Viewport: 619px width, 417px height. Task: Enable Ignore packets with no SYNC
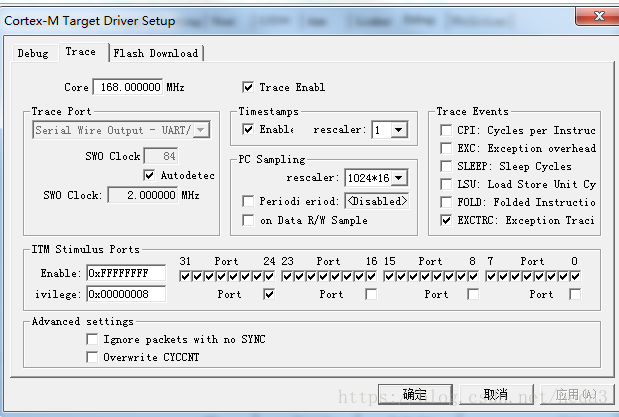point(92,339)
